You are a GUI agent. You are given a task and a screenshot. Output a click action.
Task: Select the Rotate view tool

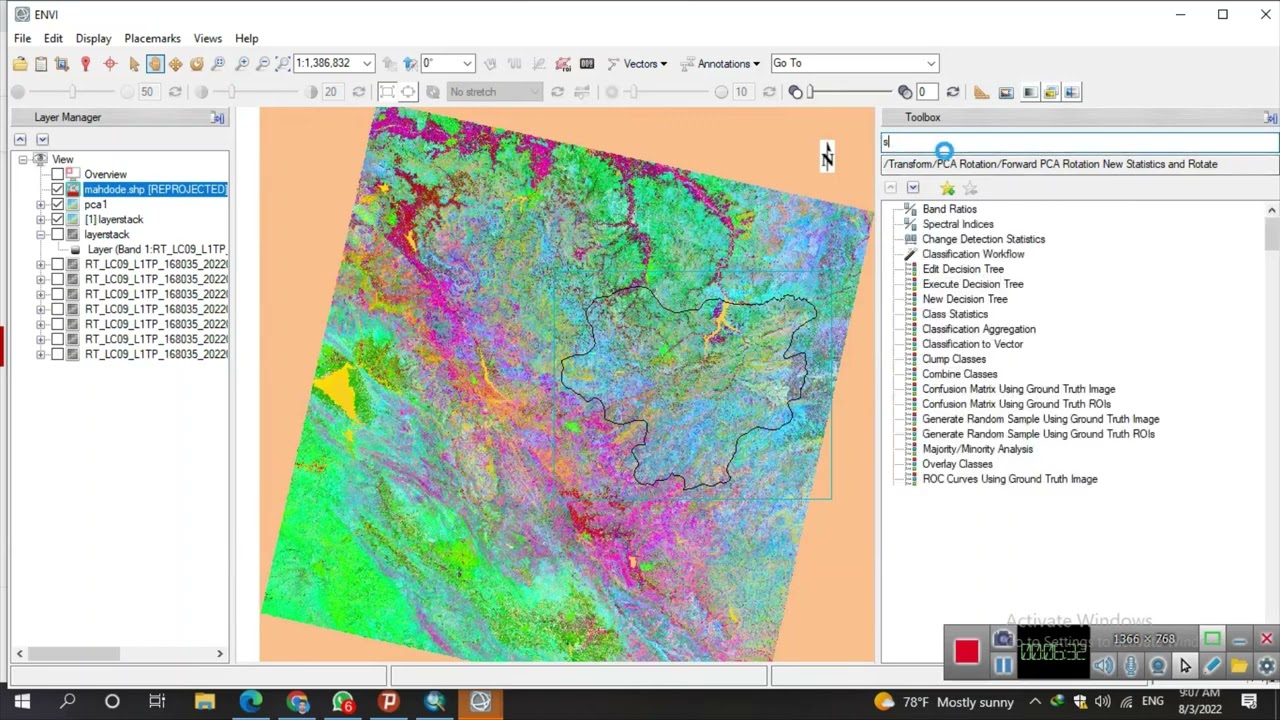click(x=197, y=64)
